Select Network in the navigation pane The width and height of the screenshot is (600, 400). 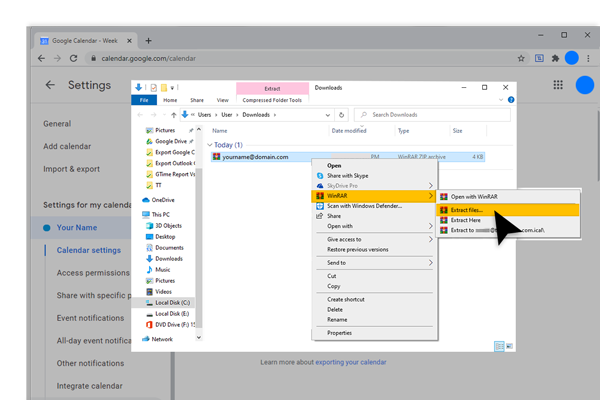(x=158, y=339)
